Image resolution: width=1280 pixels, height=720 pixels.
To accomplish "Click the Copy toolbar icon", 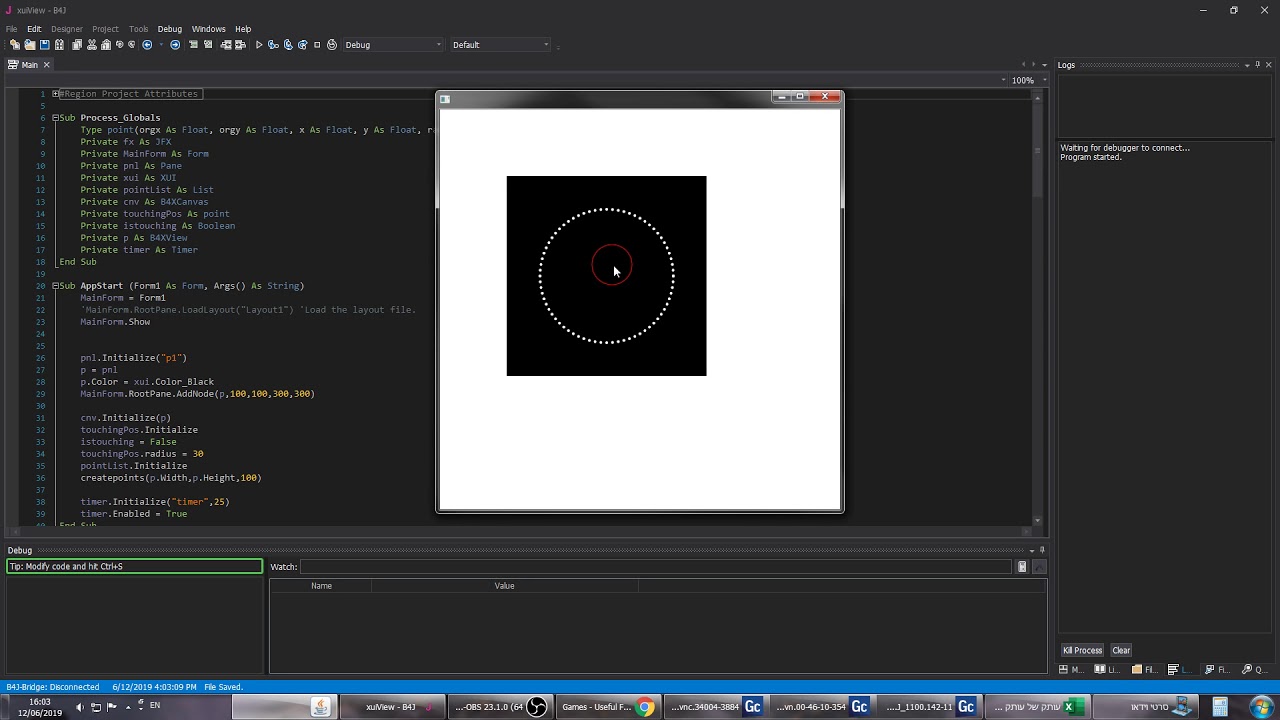I will click(x=77, y=45).
